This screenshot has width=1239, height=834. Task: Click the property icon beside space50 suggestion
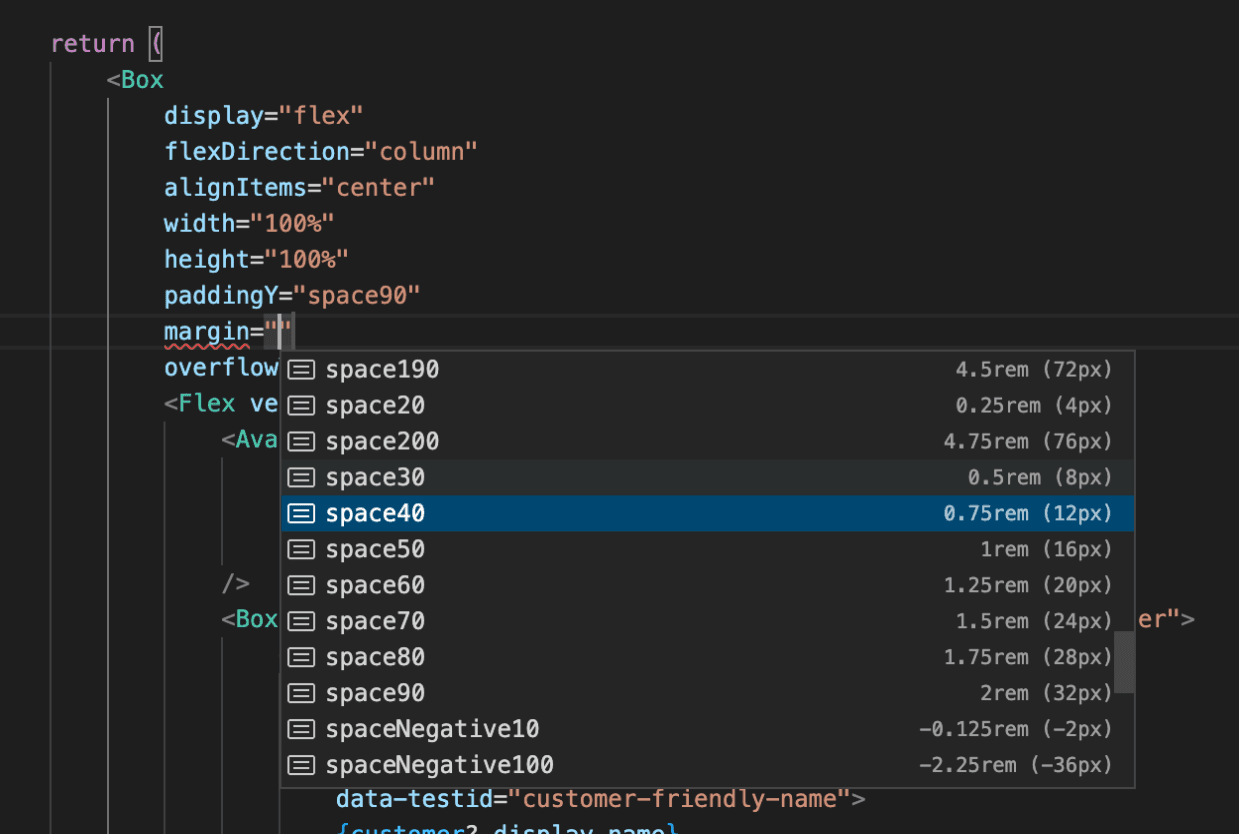301,549
